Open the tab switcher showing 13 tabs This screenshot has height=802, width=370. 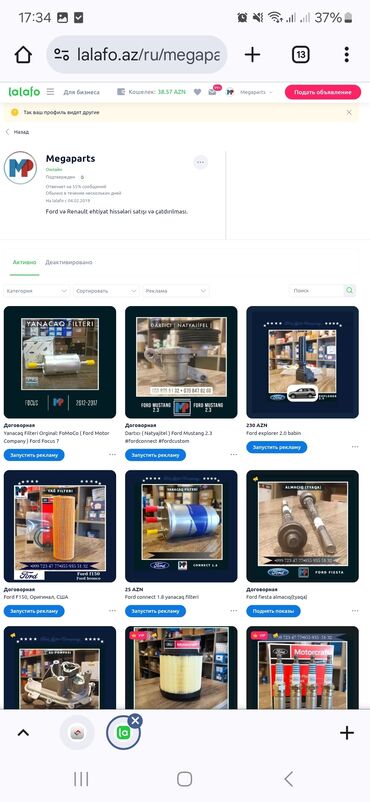tap(300, 54)
